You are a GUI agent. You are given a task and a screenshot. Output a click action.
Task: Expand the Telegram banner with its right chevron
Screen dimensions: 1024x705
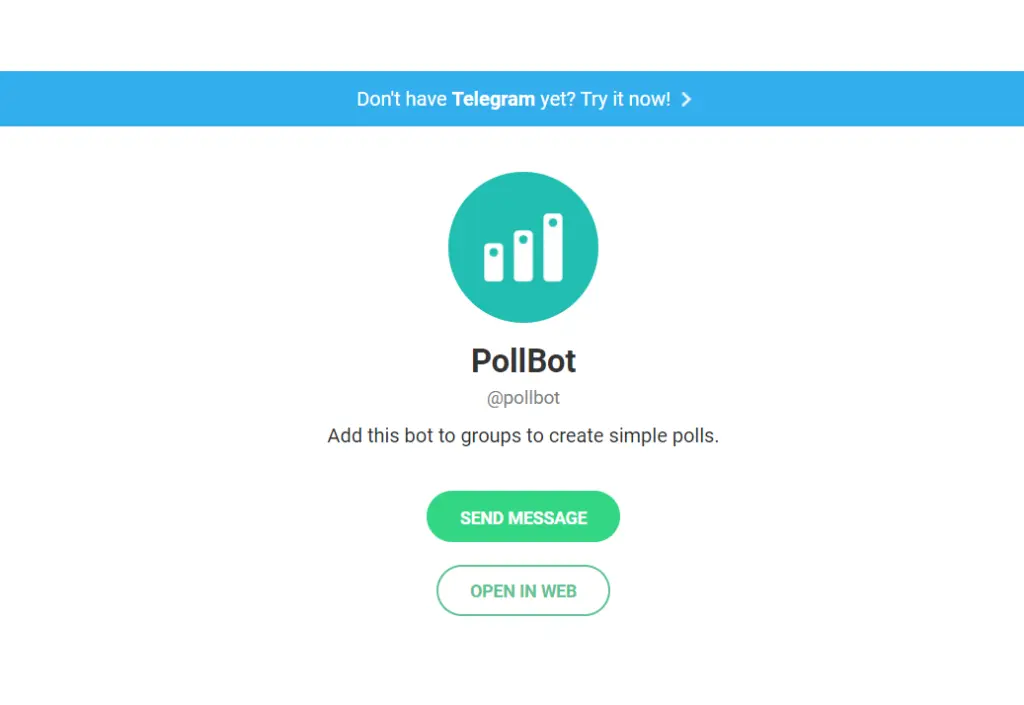click(686, 99)
